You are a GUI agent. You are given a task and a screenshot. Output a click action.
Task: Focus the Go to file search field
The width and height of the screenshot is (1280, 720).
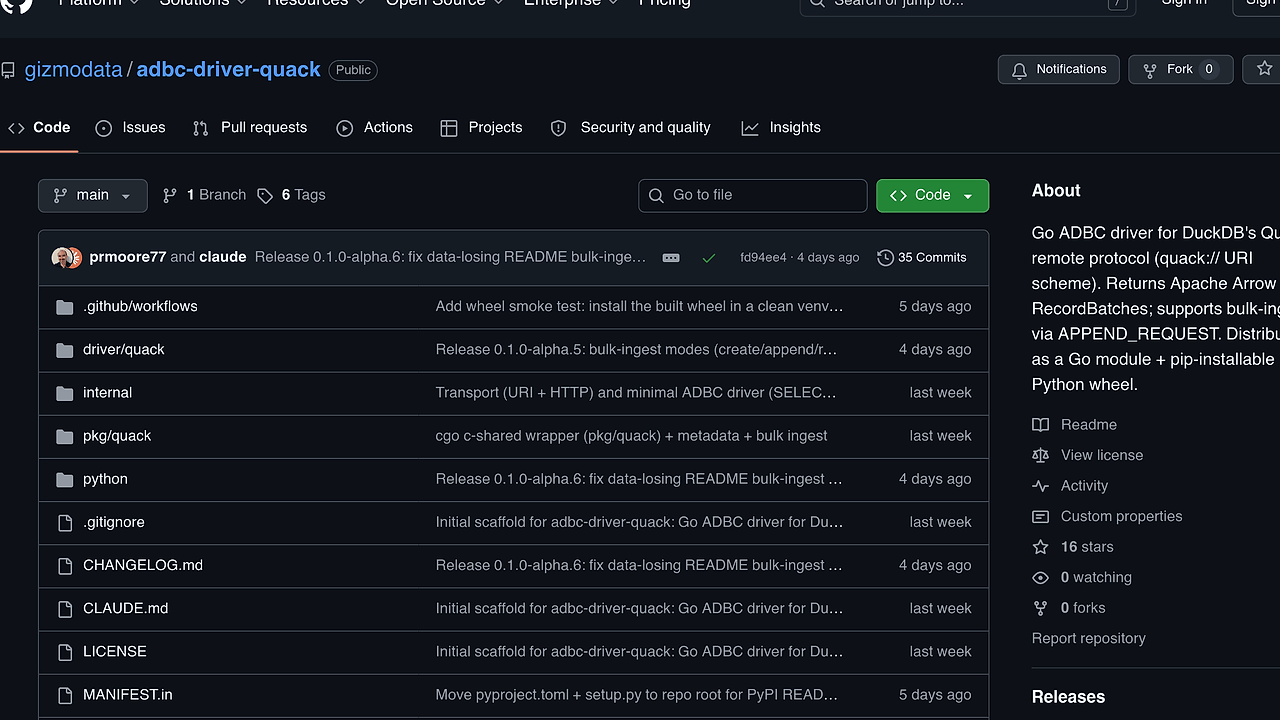point(752,195)
